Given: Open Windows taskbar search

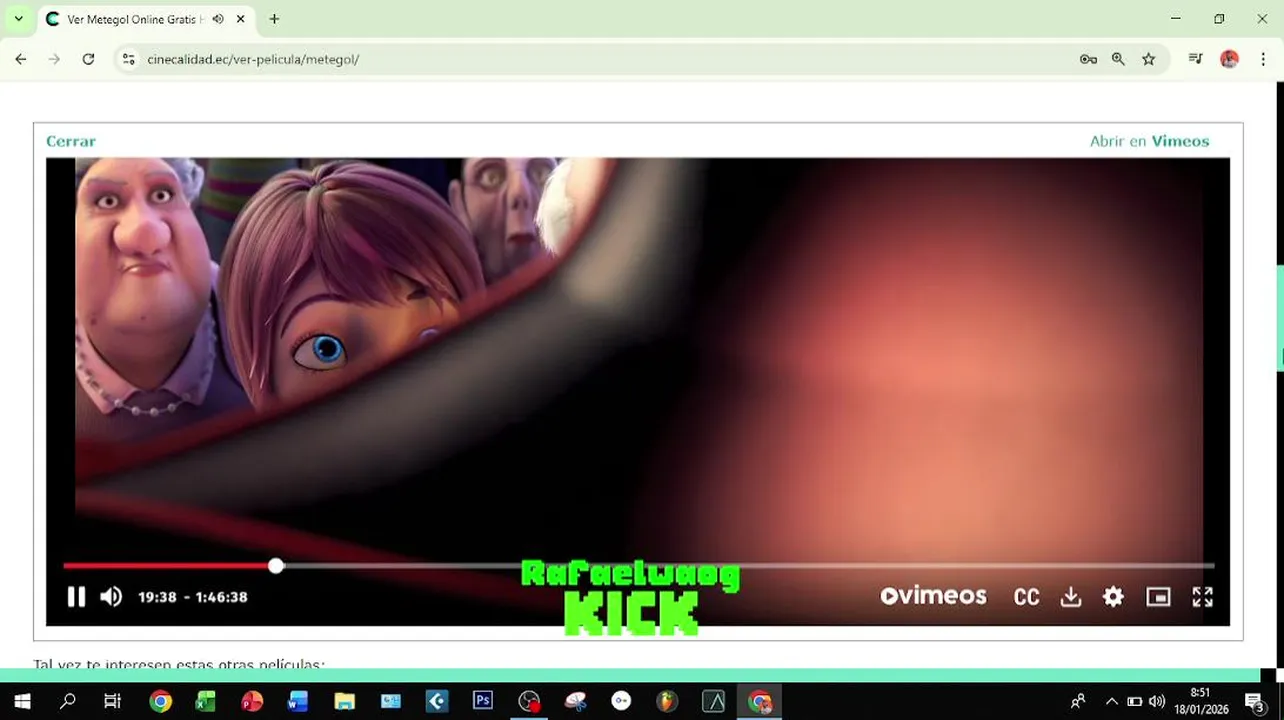Looking at the screenshot, I should pyautogui.click(x=67, y=701).
